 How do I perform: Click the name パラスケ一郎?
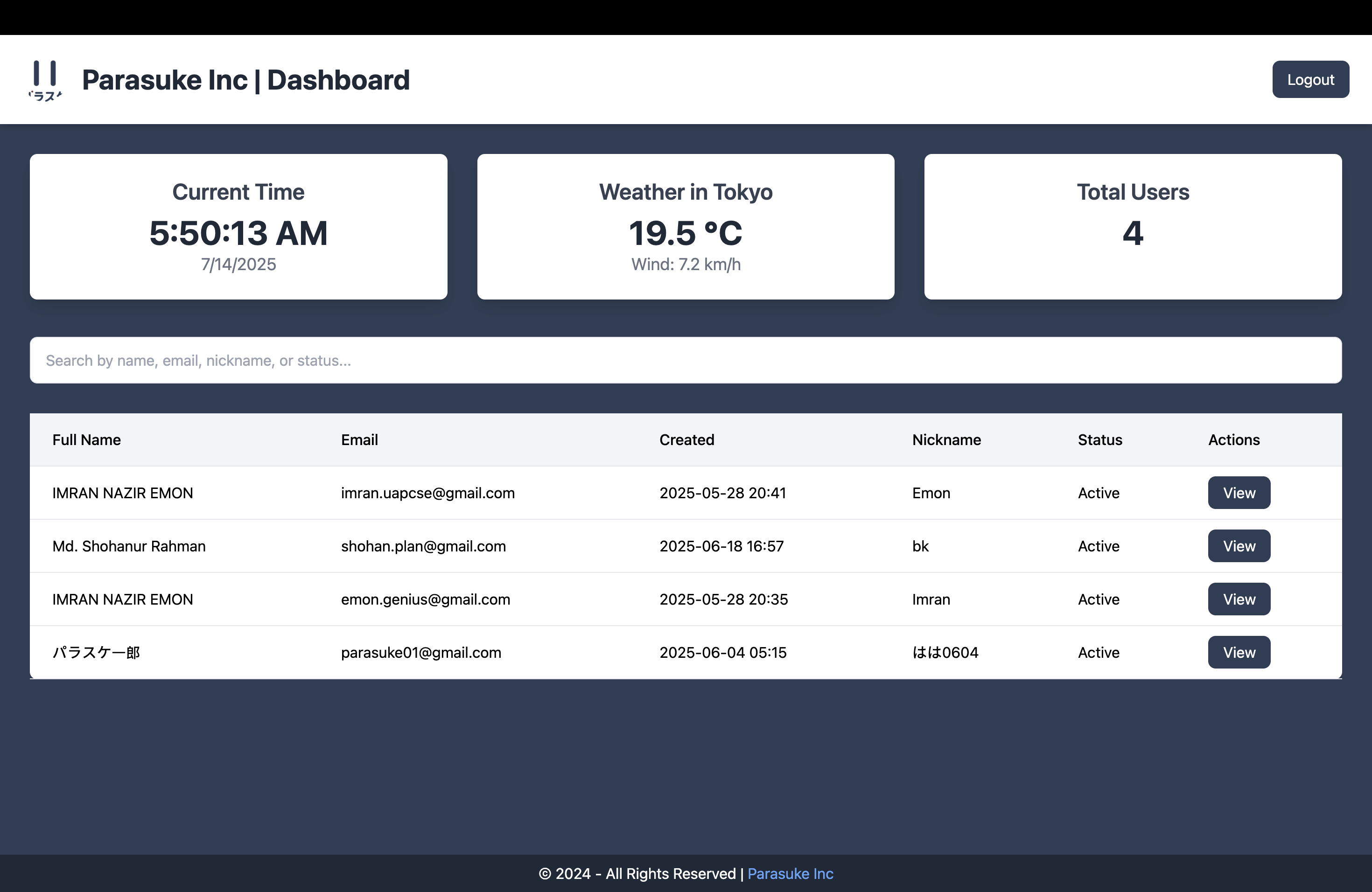point(96,652)
